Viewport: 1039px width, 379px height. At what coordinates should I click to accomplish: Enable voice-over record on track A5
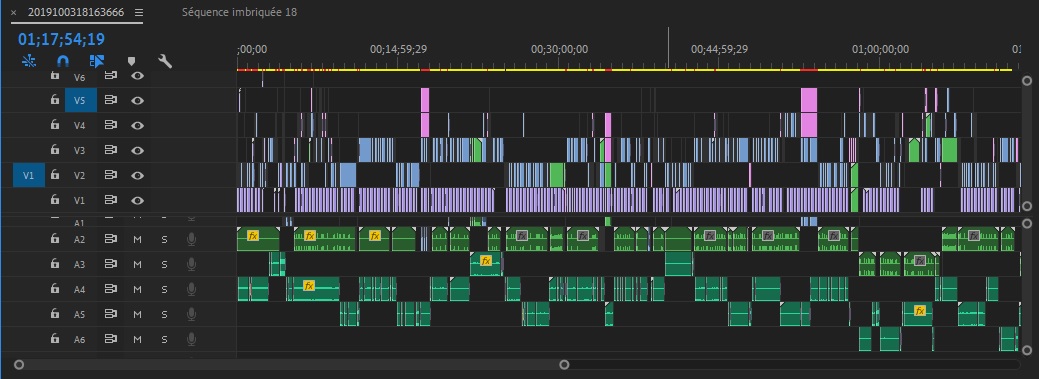tap(191, 313)
